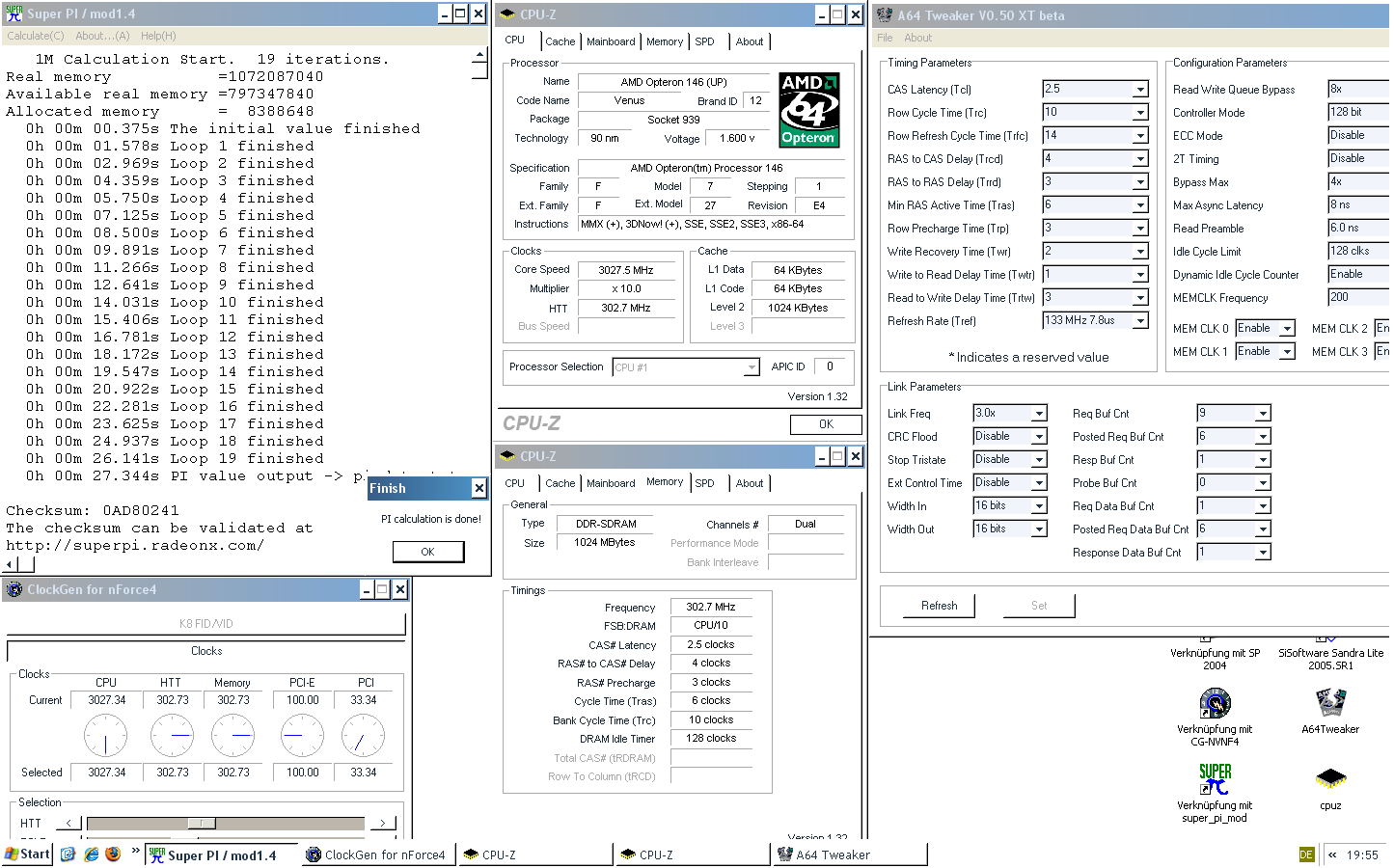Click the HTT slider thumb in ClockGen
The width and height of the screenshot is (1394, 868).
[201, 823]
